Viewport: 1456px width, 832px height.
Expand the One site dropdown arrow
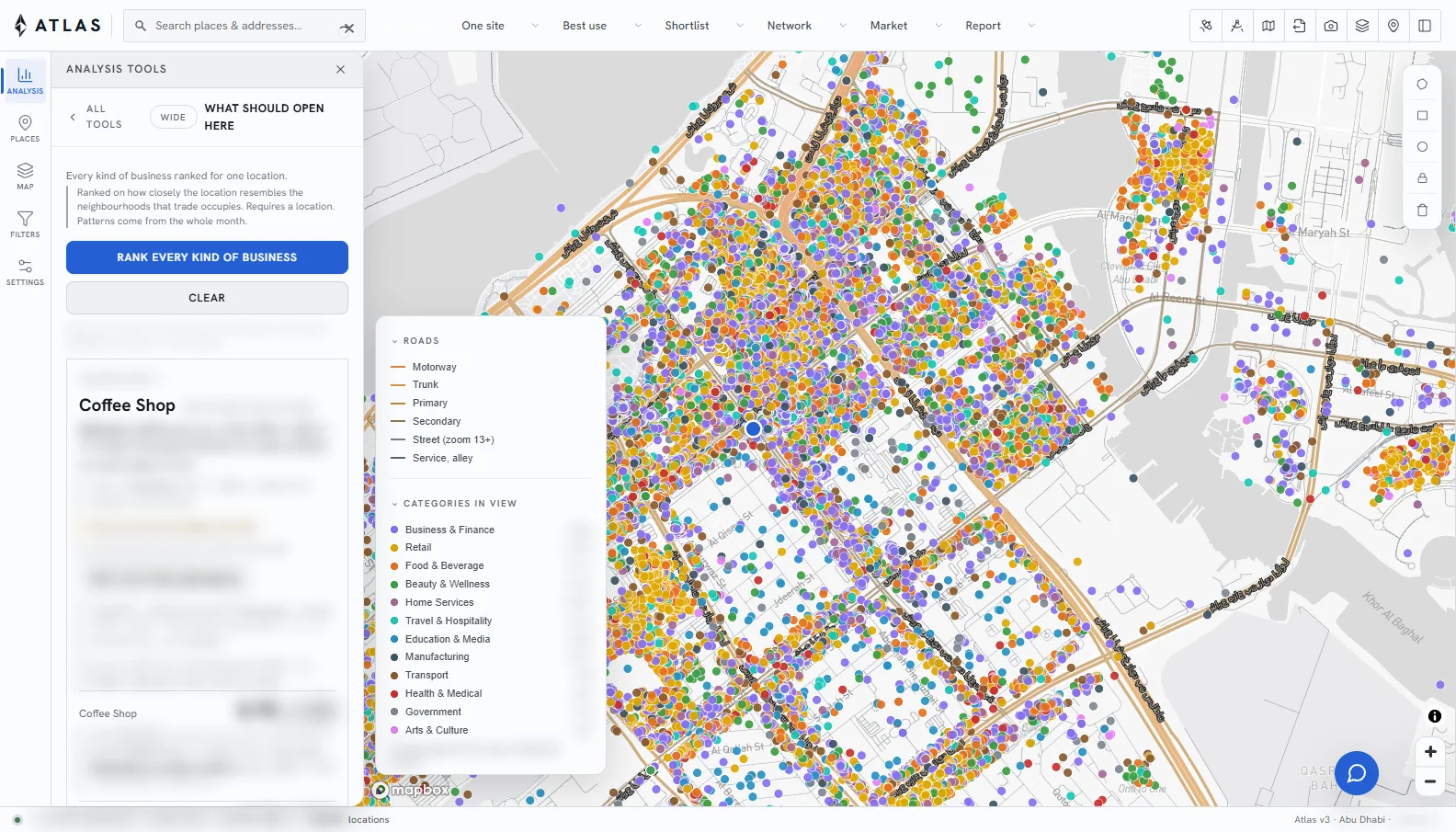coord(535,26)
